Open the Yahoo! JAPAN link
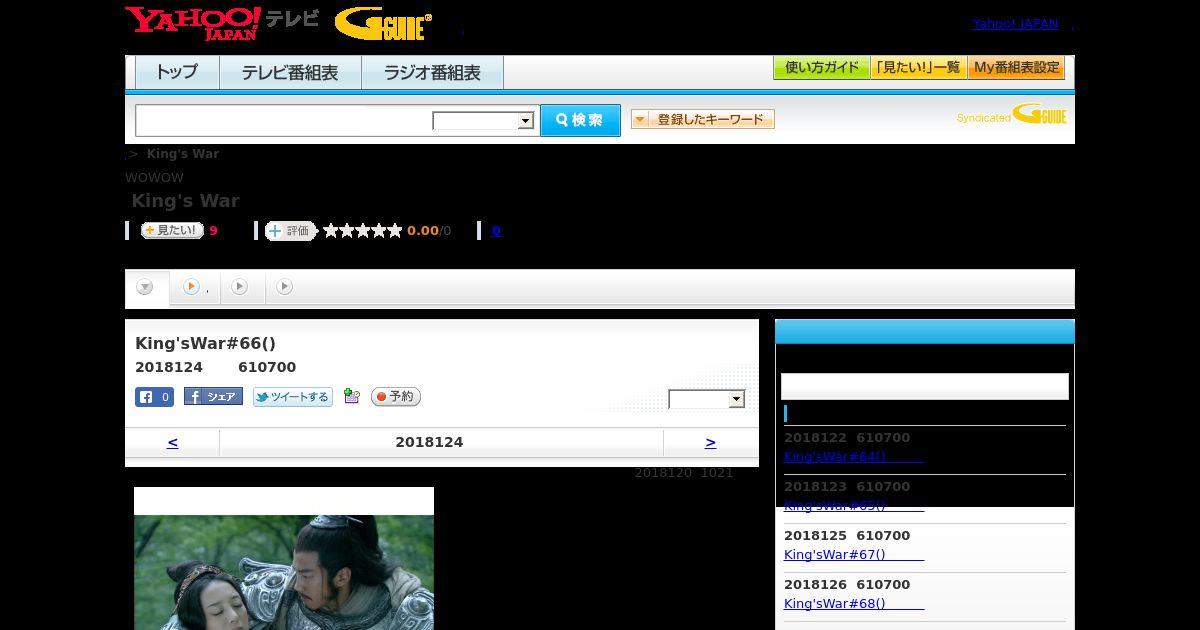This screenshot has height=630, width=1200. tap(1015, 23)
